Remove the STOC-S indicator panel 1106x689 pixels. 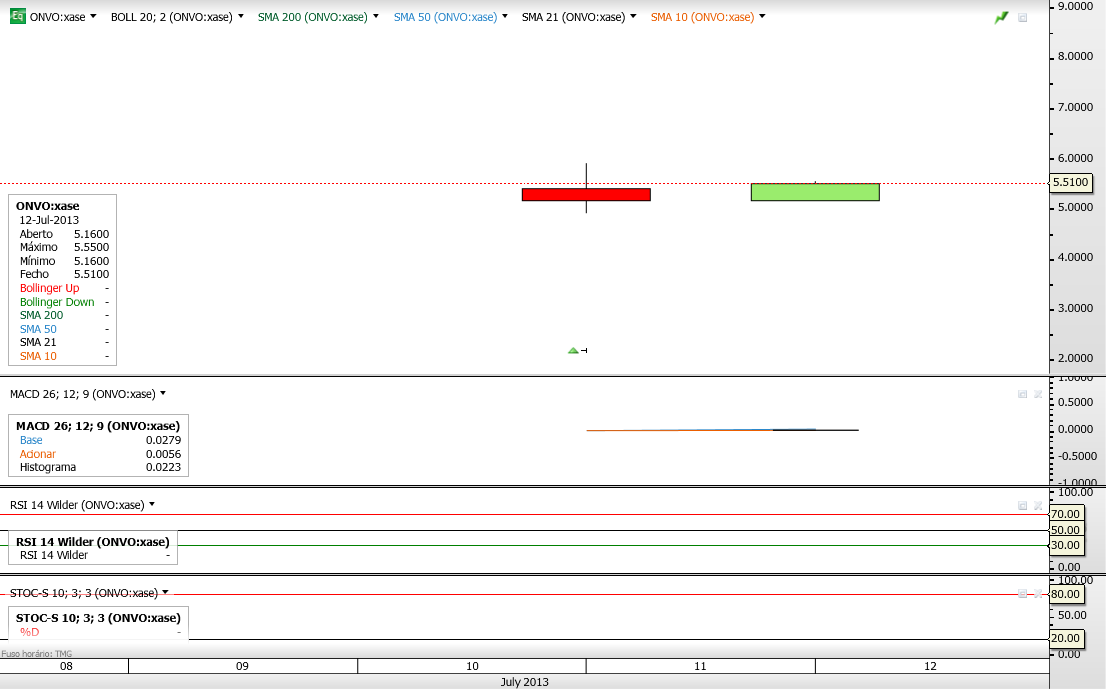tap(1038, 594)
